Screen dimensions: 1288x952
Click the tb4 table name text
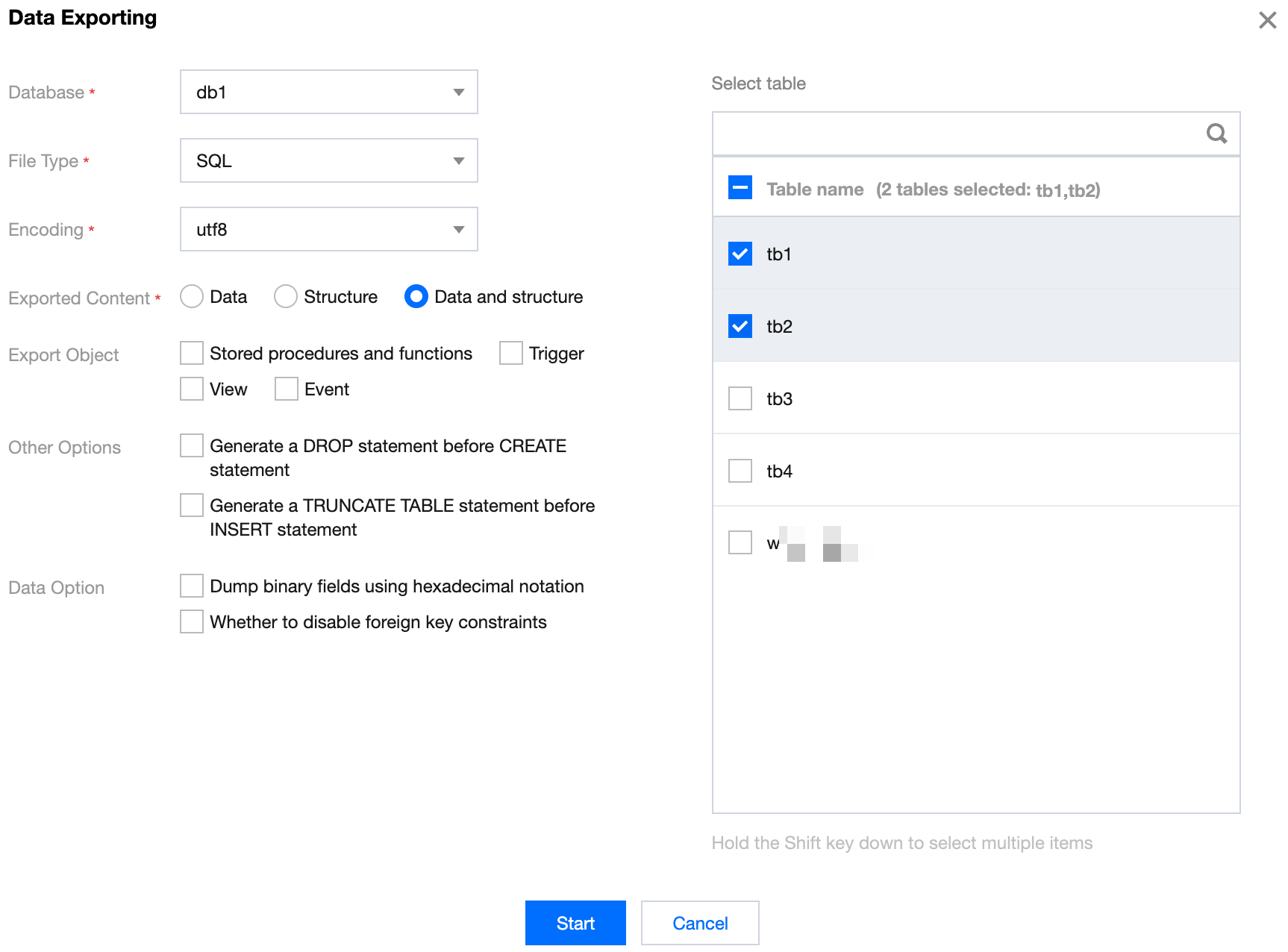click(x=779, y=472)
